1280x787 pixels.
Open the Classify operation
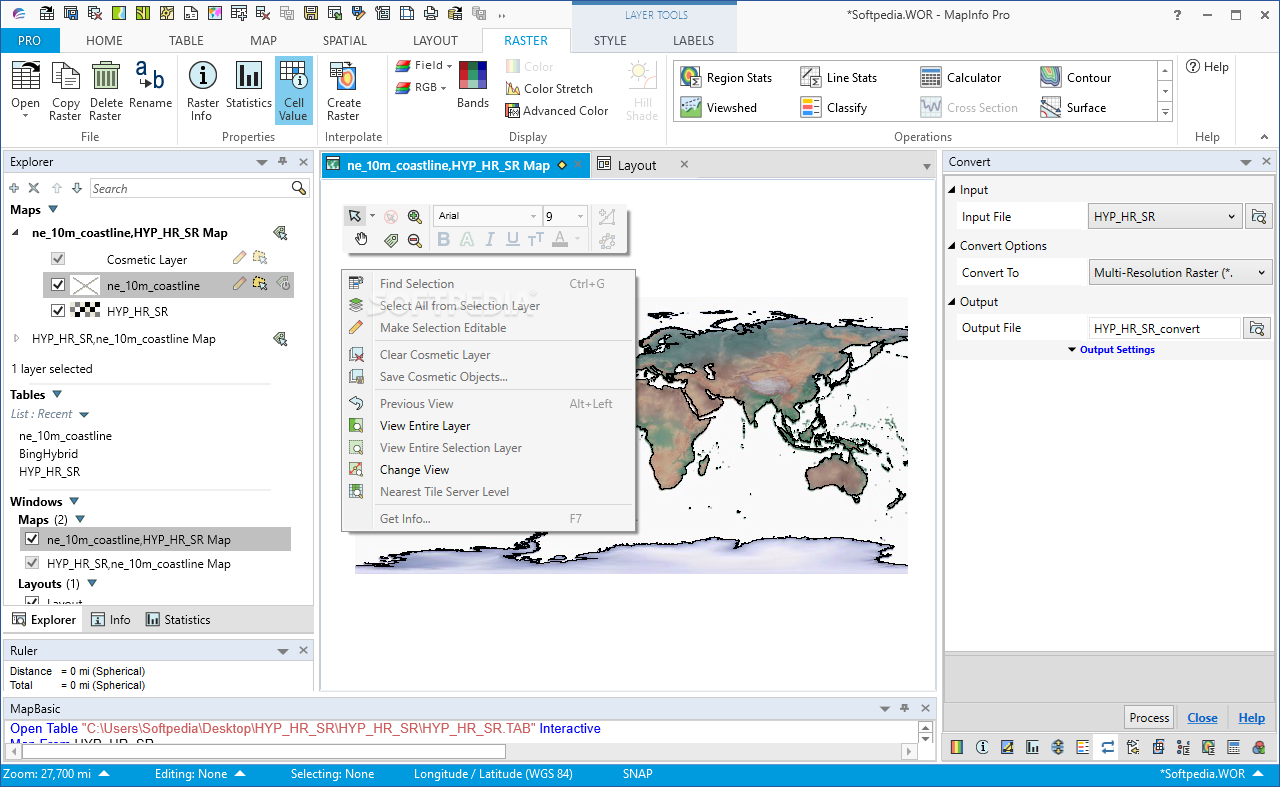834,108
